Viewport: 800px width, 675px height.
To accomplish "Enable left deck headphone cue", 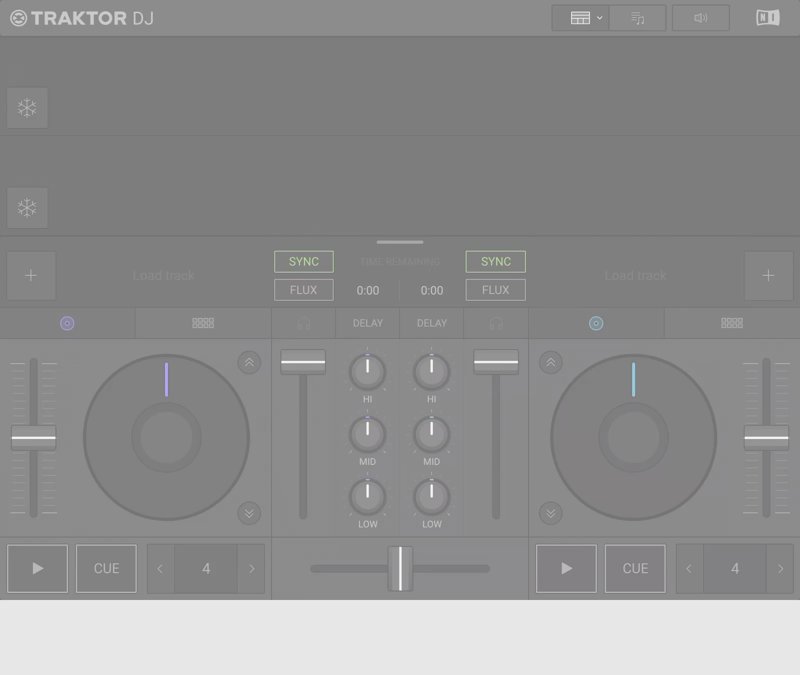I will 304,323.
